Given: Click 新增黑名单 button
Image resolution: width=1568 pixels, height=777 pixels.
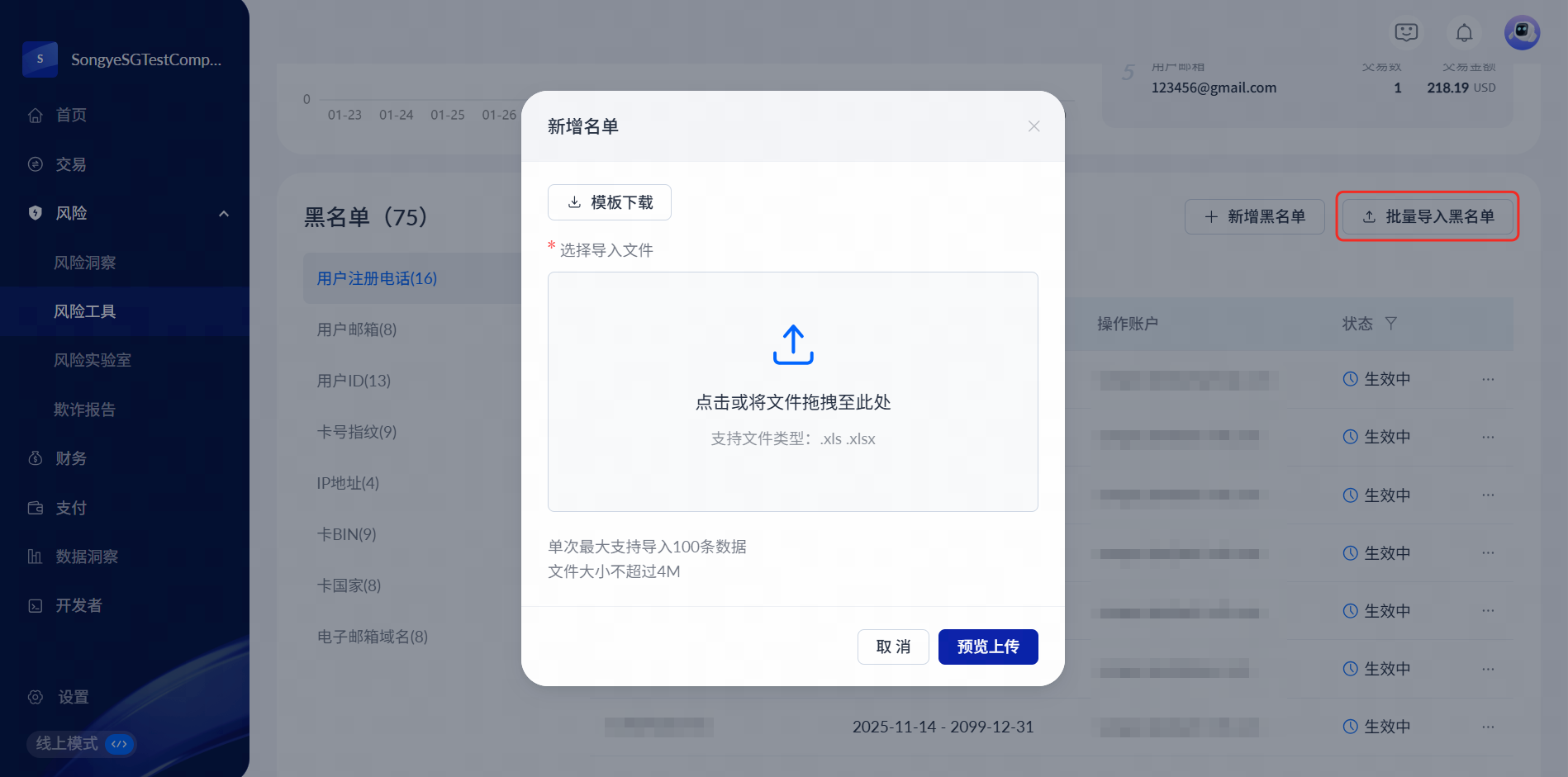Looking at the screenshot, I should point(1255,216).
